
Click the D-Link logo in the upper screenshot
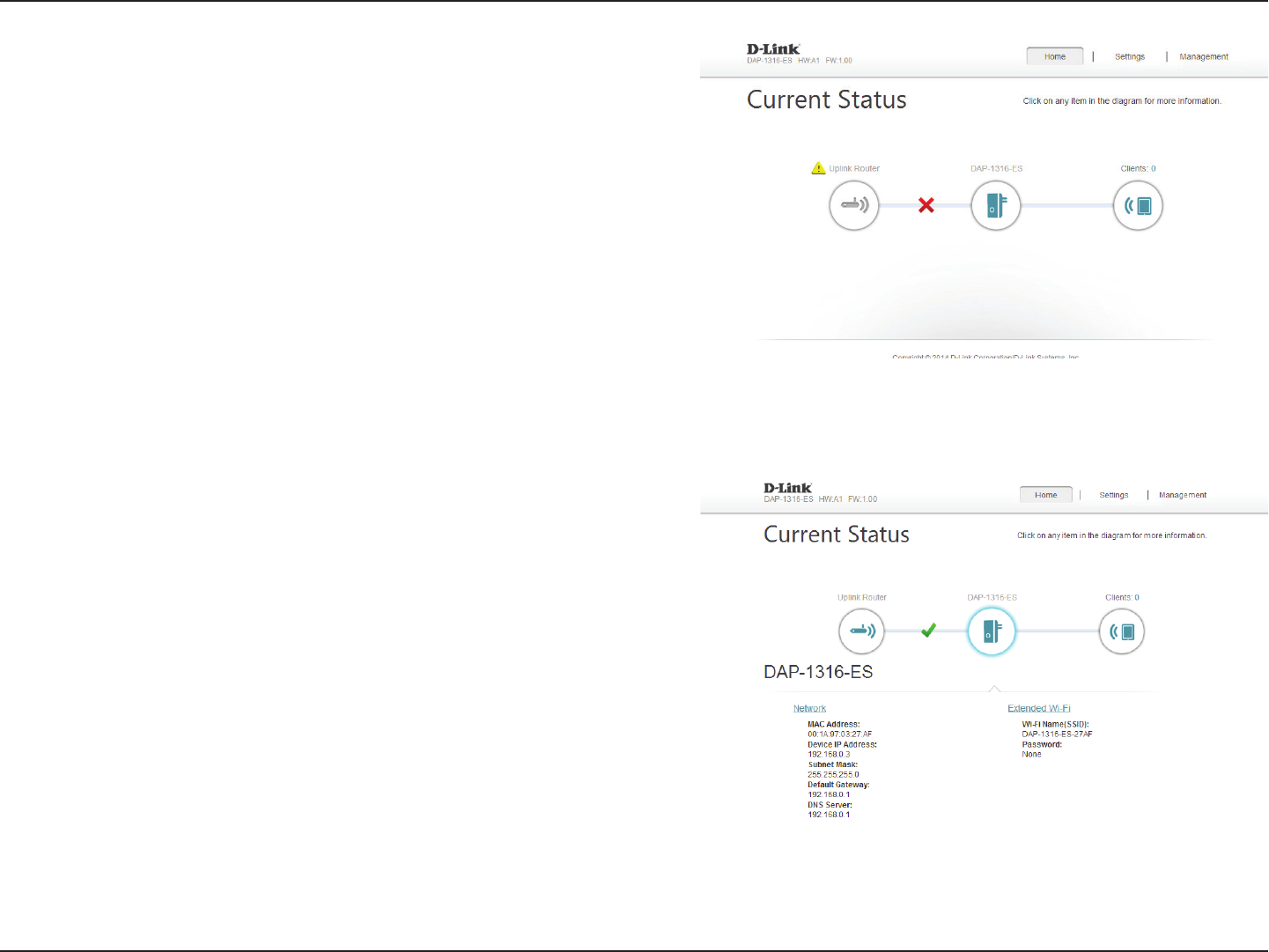[773, 49]
